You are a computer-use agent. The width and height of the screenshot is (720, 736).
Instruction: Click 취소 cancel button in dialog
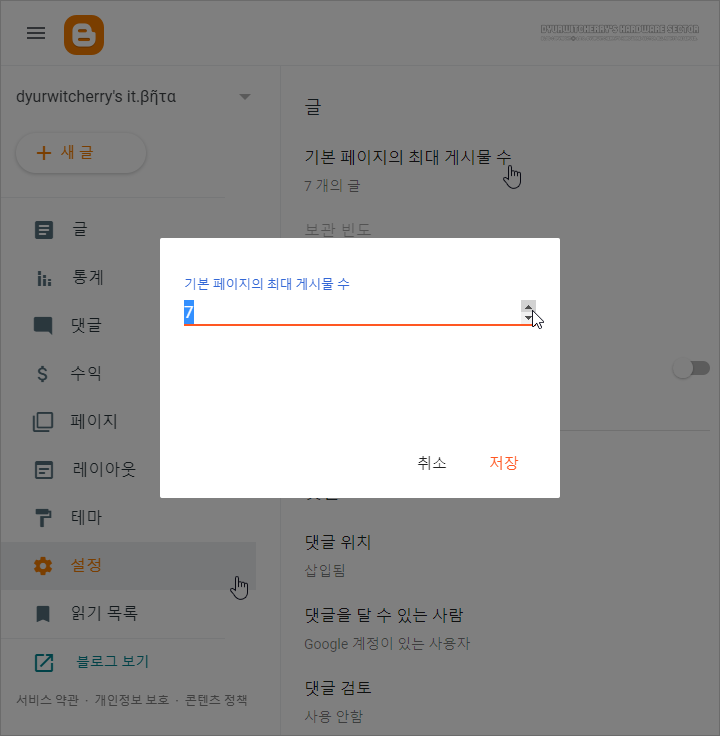click(x=431, y=463)
